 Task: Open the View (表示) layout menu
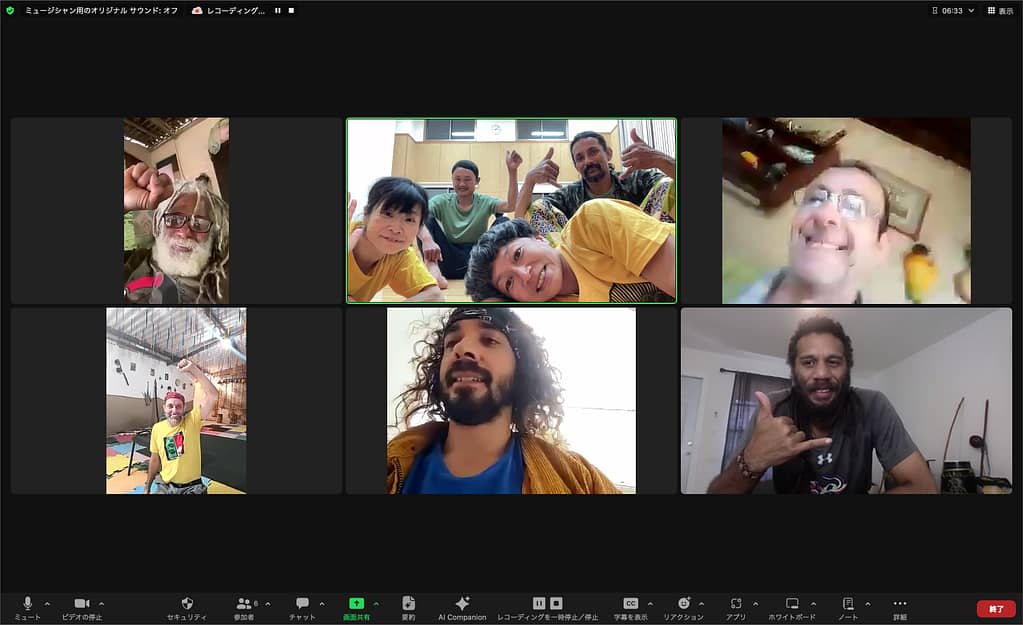click(x=1000, y=10)
